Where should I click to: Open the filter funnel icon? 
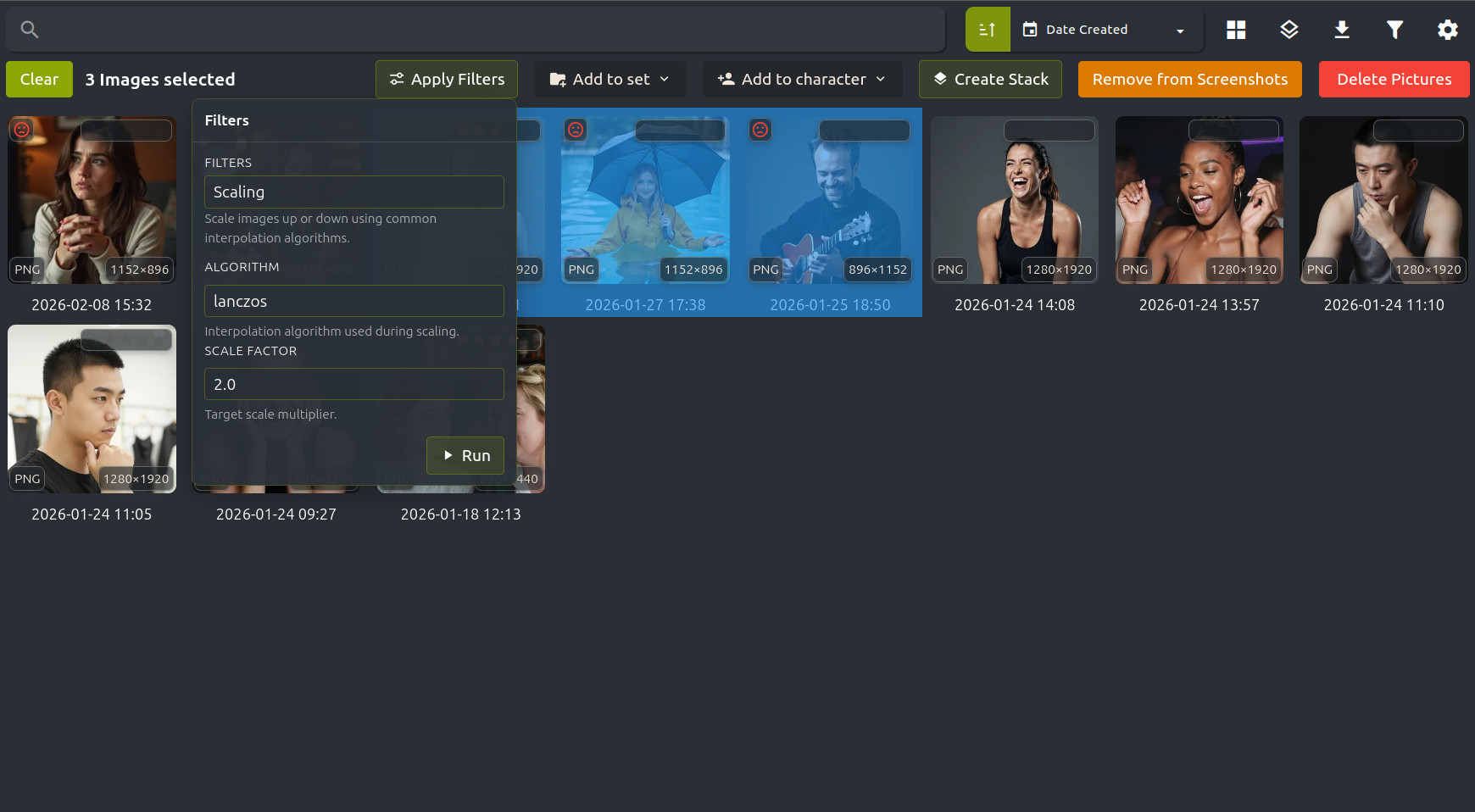[x=1394, y=29]
